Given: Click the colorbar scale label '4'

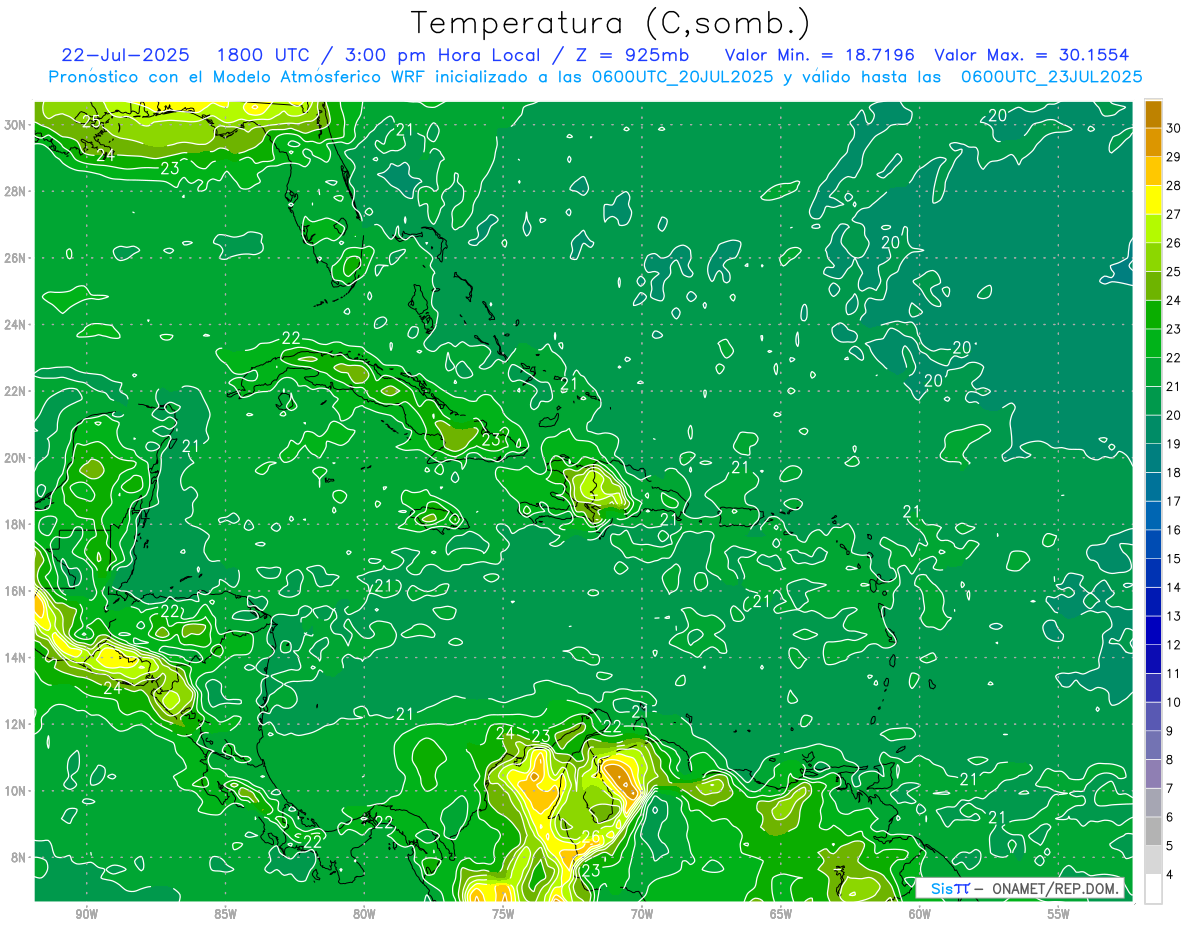Looking at the screenshot, I should (x=1170, y=875).
